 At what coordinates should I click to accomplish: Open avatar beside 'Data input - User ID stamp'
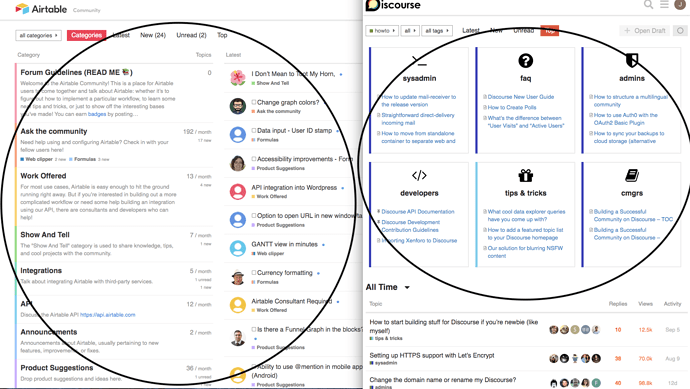(x=238, y=135)
